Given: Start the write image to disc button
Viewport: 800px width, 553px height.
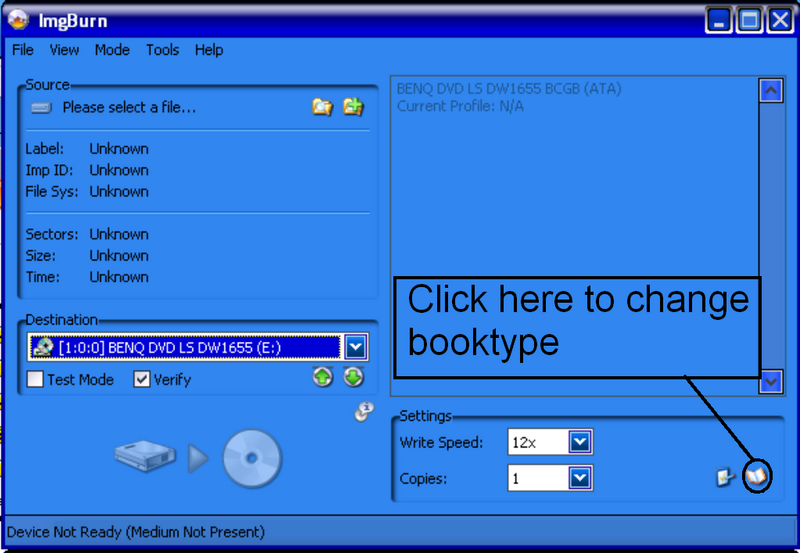Looking at the screenshot, I should coord(198,458).
